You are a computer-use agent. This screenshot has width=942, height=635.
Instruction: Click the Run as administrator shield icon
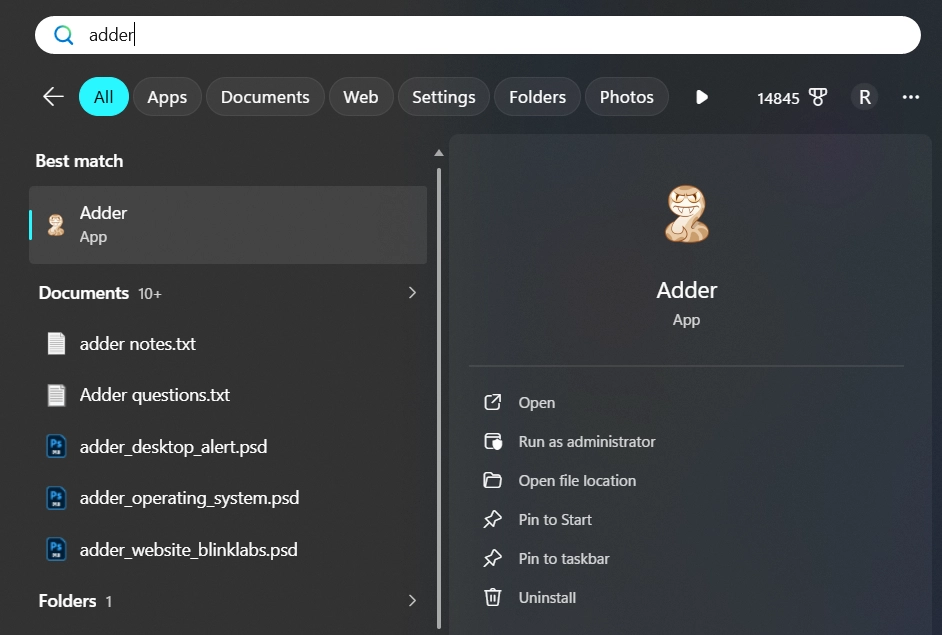(x=493, y=442)
